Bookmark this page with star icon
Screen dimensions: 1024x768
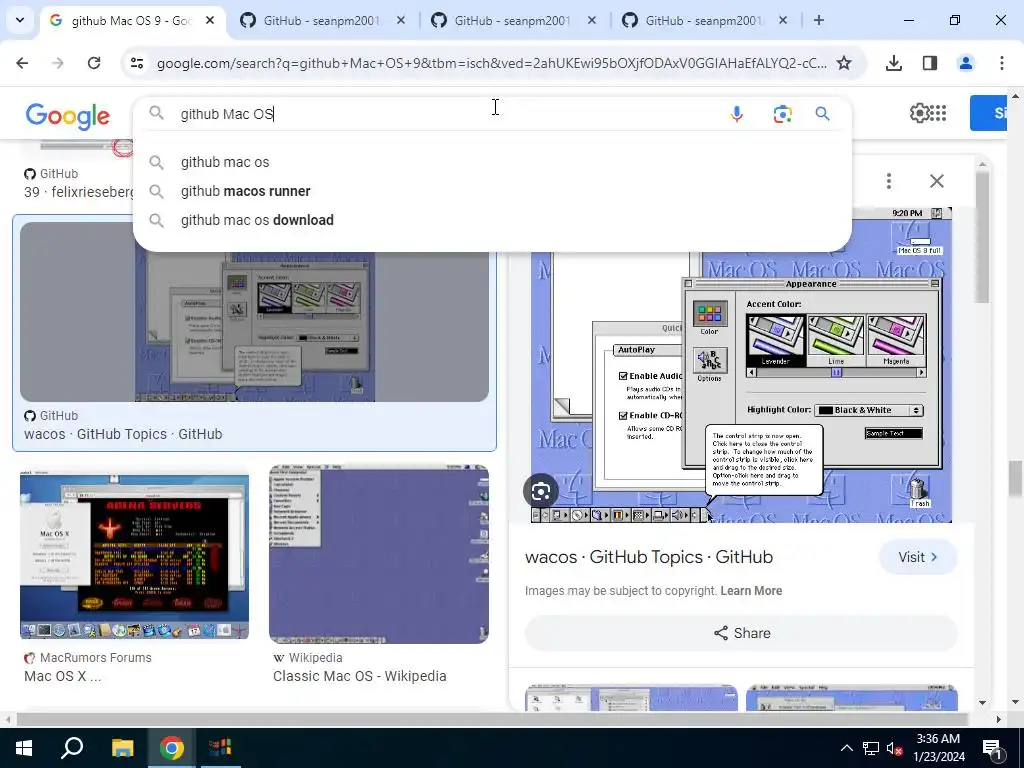[844, 63]
